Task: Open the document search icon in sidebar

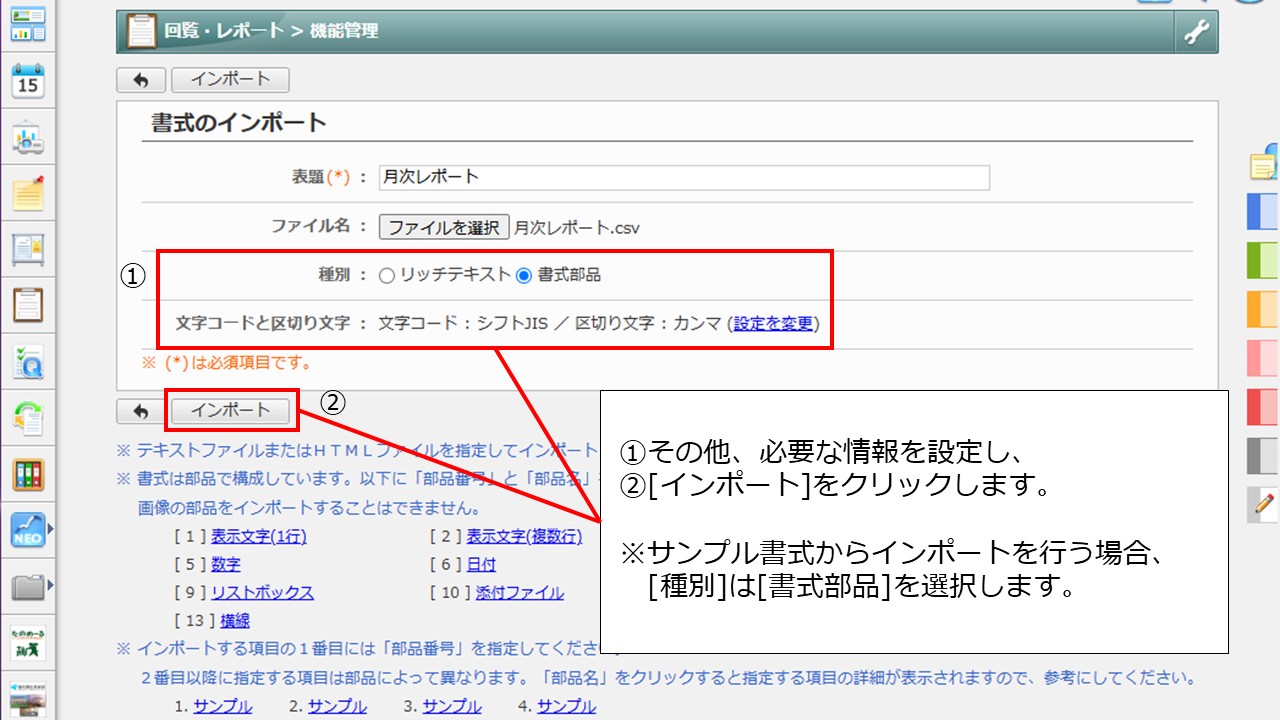Action: coord(28,361)
